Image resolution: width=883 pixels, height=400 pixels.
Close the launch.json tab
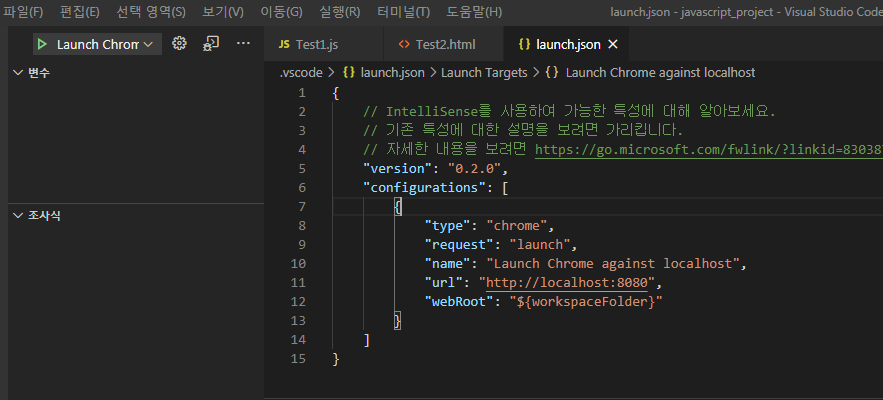tap(614, 45)
